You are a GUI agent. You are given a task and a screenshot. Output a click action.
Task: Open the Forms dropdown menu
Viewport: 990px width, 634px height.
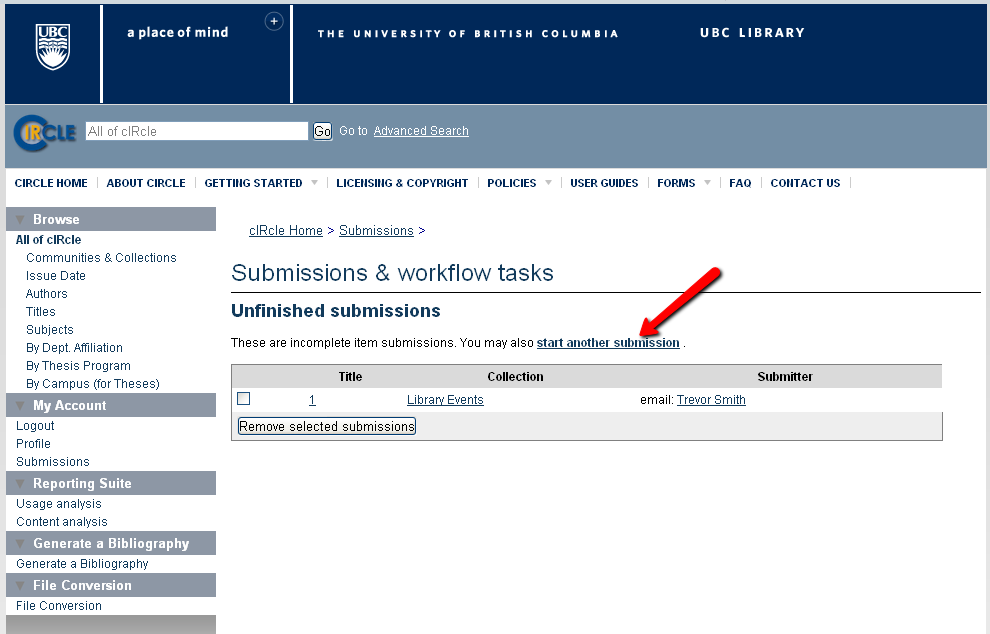coord(707,183)
